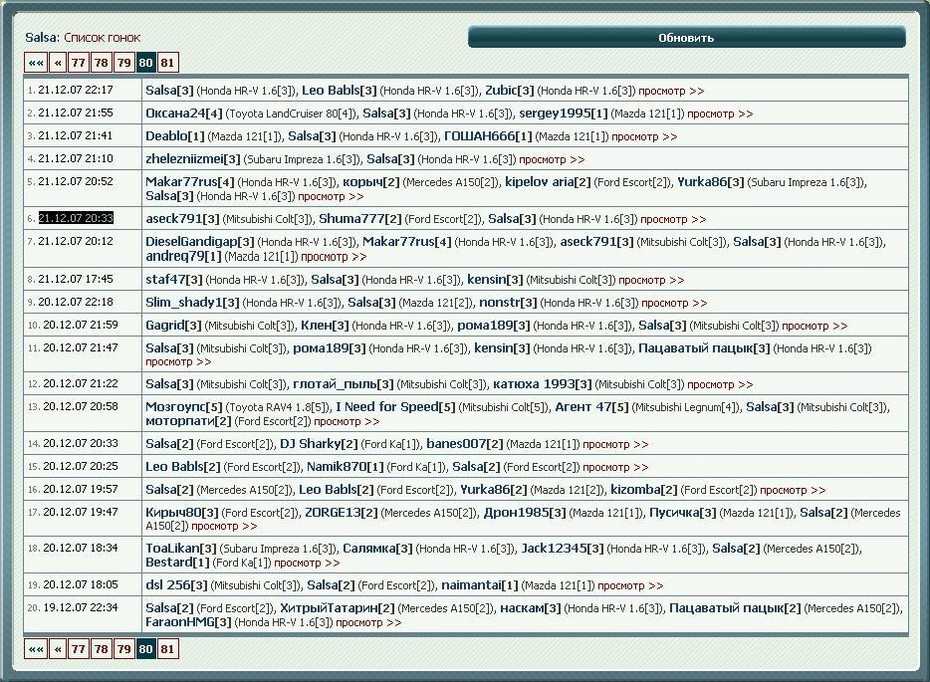The image size is (930, 682).
Task: Open DJ Sharky[2] player link
Action: (x=319, y=444)
